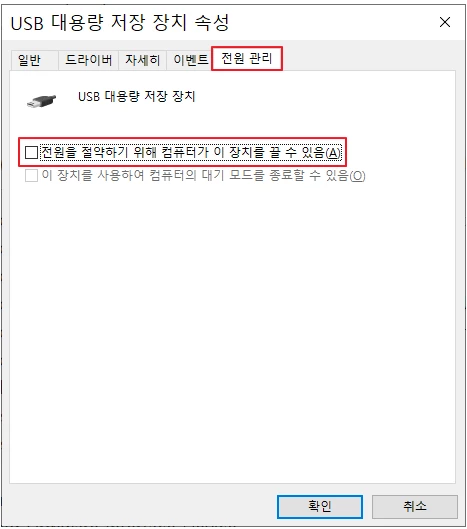Go to the 이벤트 tab

tap(190, 60)
